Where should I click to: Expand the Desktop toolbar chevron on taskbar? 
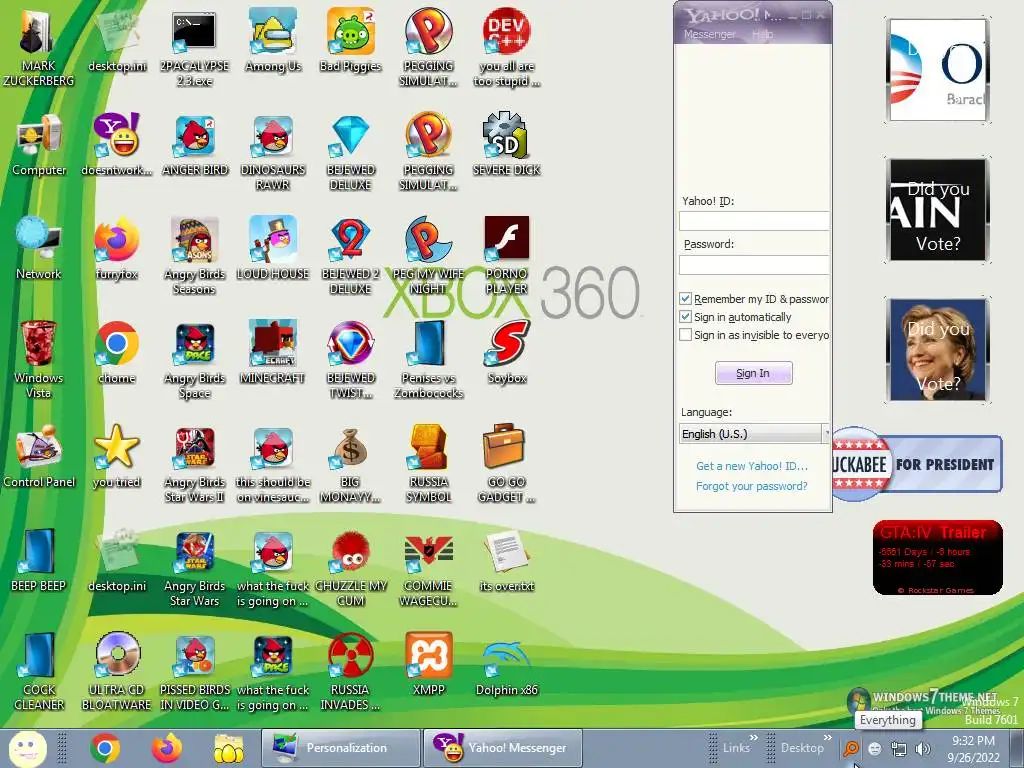coord(828,738)
